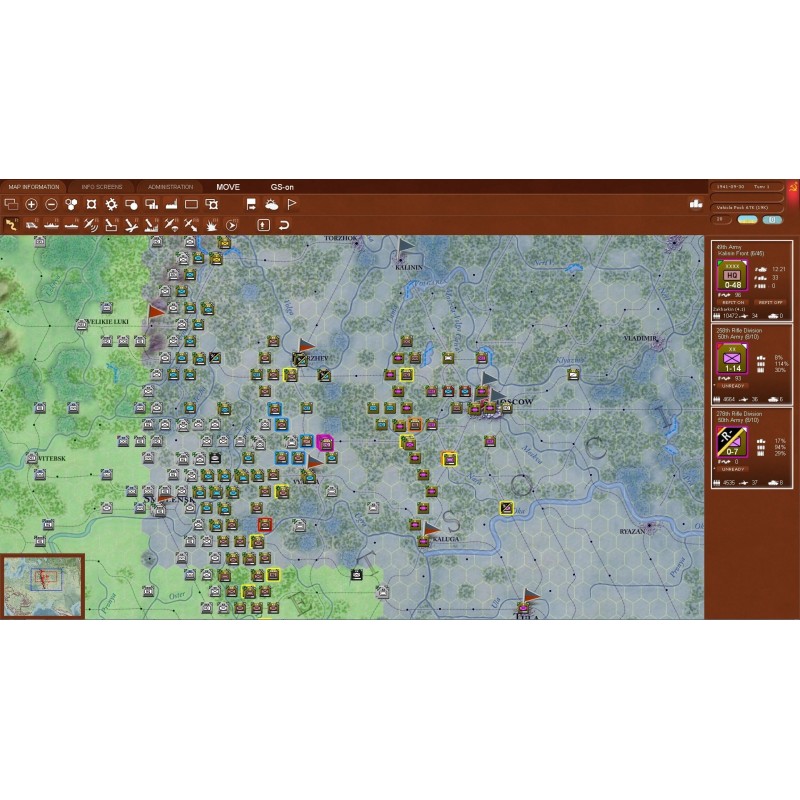
Task: Click the zoom in magnifier icon
Action: (31, 204)
